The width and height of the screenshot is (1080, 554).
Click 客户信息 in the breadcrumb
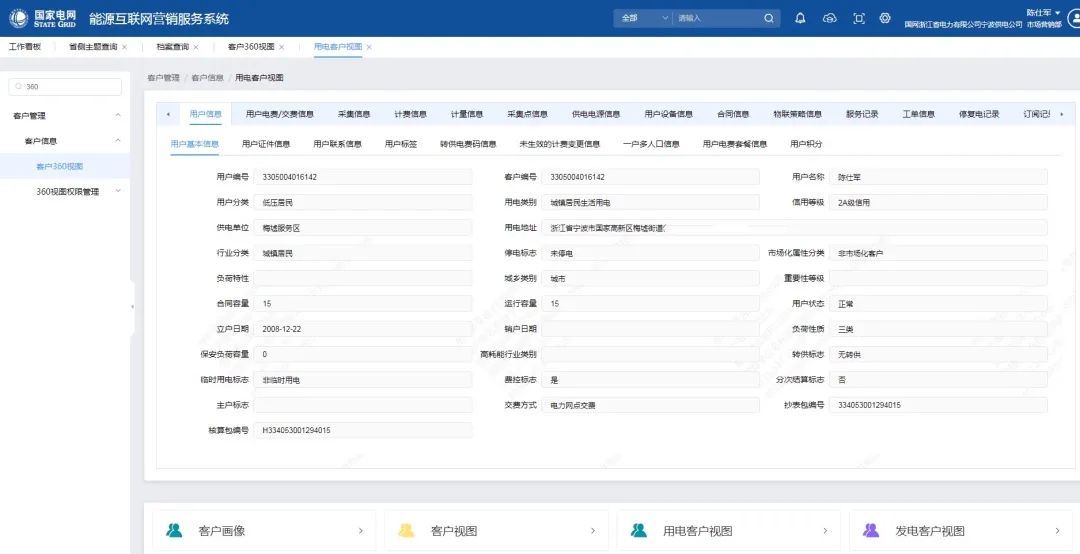pyautogui.click(x=207, y=78)
